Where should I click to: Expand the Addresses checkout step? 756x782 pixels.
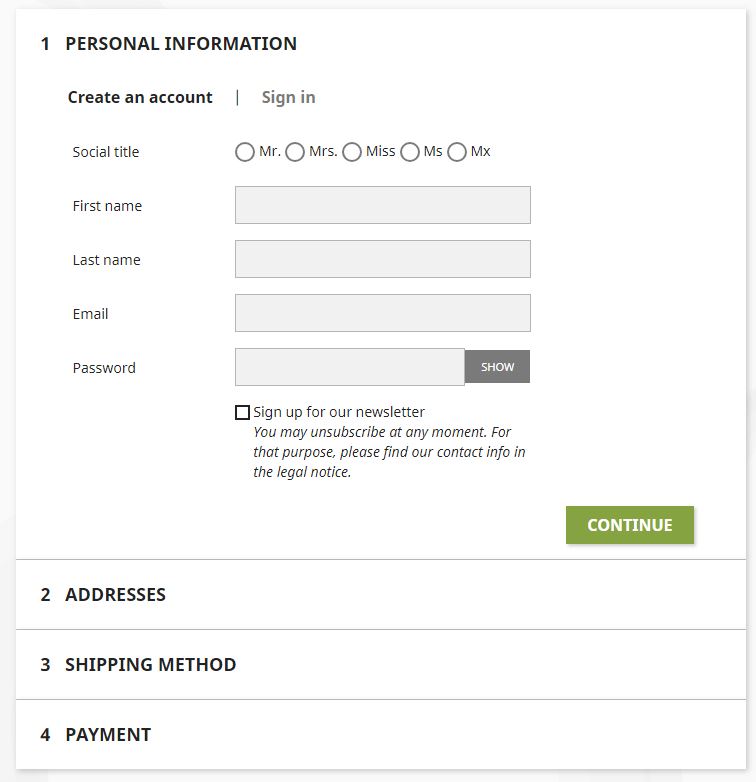tap(115, 594)
